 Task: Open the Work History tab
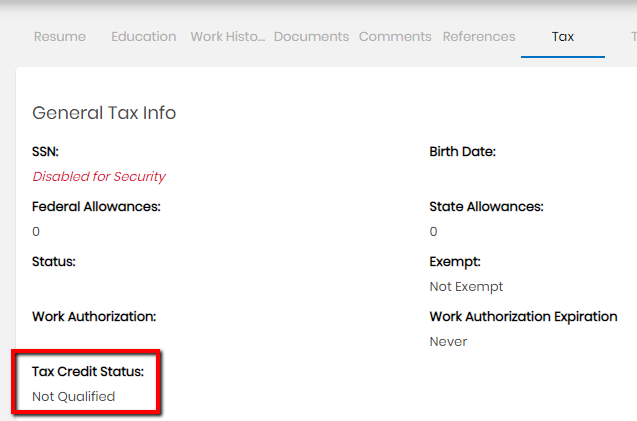tap(228, 37)
